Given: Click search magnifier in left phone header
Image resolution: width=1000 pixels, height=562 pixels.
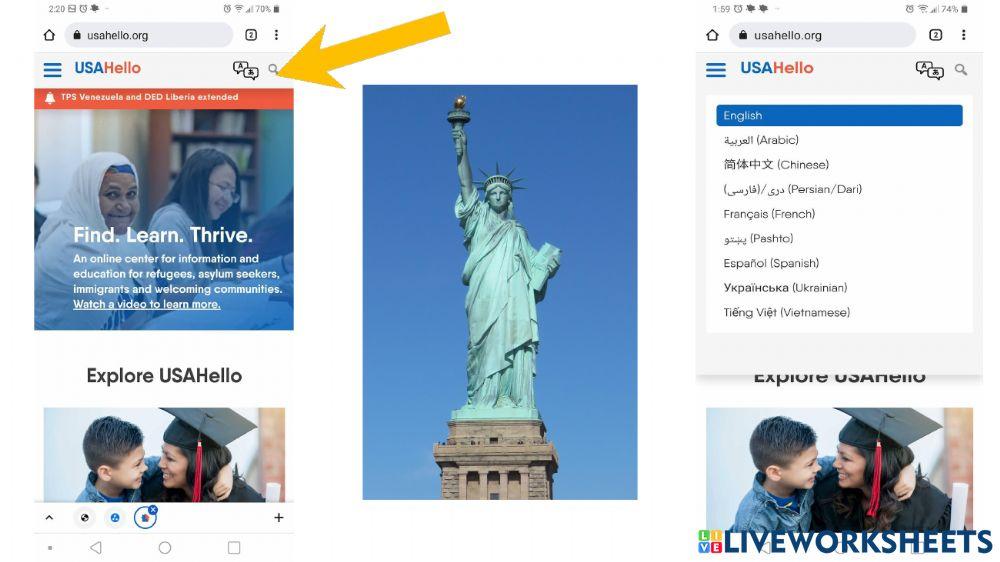Looking at the screenshot, I should (x=273, y=69).
